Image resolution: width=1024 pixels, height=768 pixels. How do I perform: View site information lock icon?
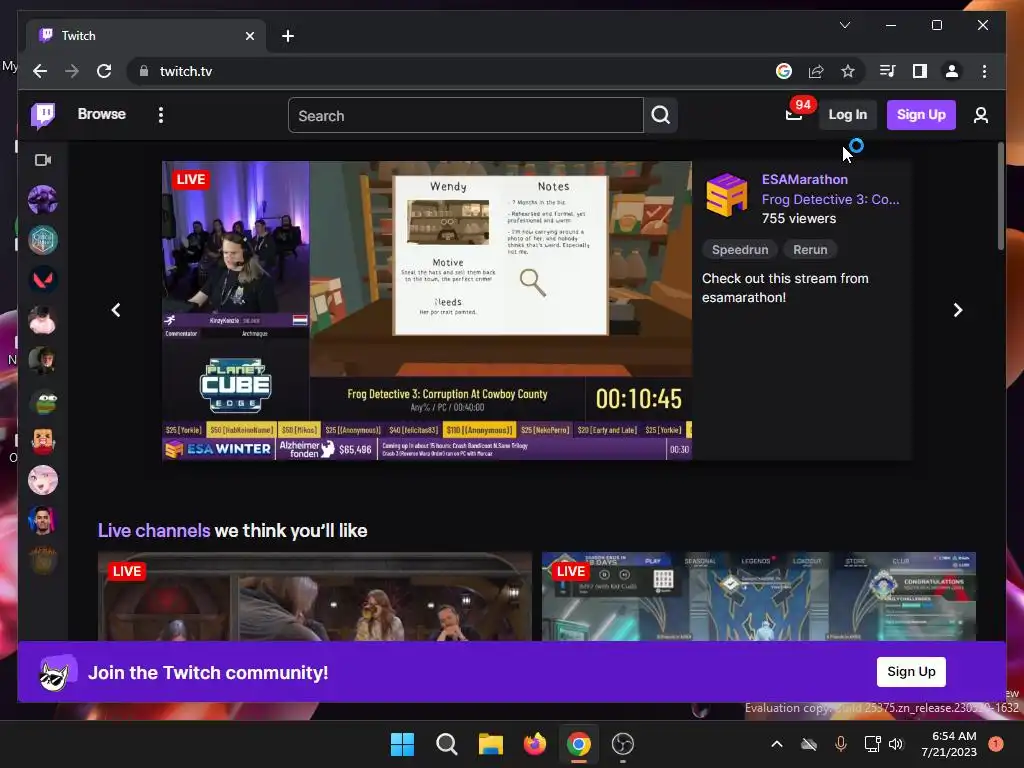click(x=144, y=71)
